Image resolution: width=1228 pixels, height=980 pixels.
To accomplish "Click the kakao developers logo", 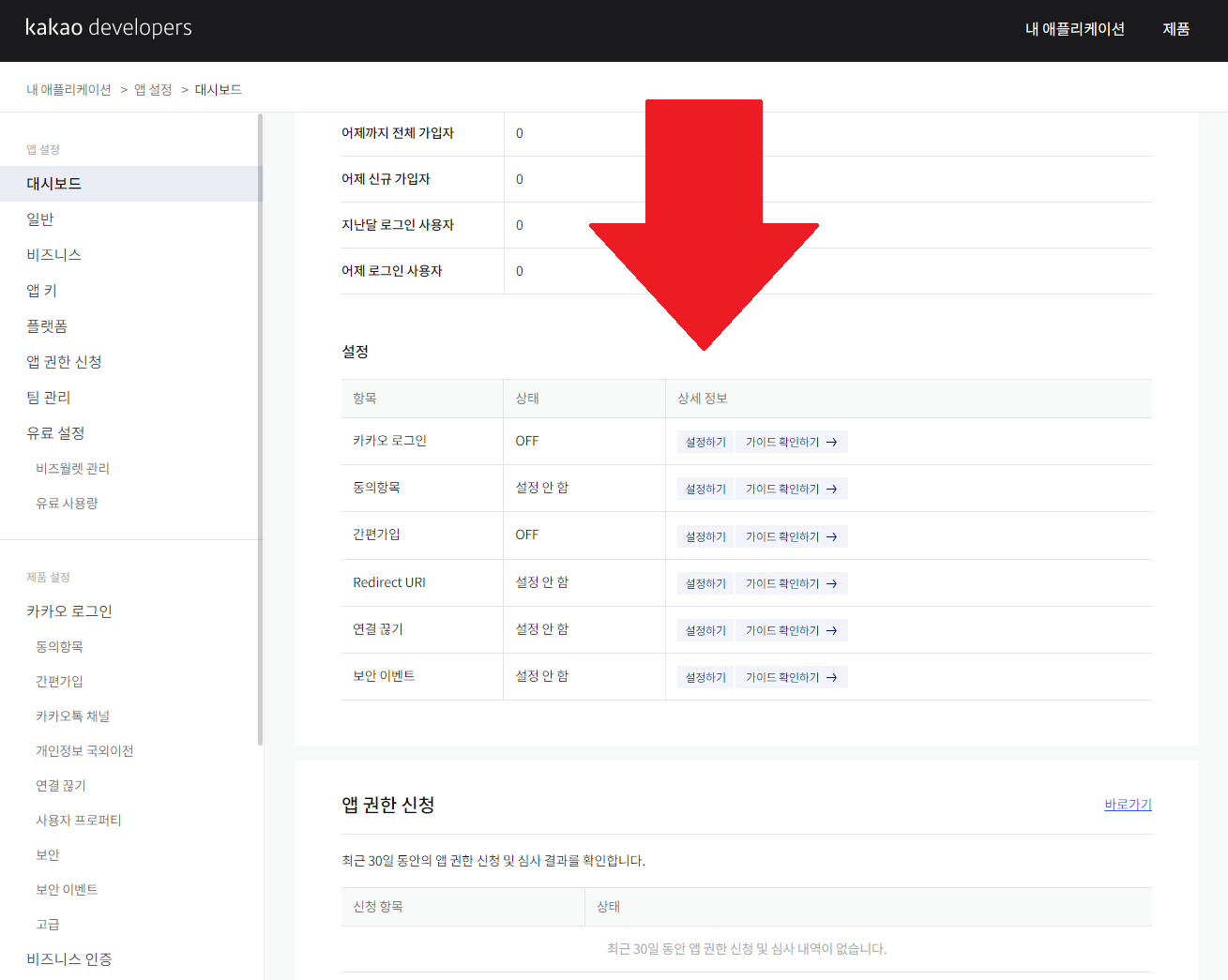I will (x=109, y=28).
